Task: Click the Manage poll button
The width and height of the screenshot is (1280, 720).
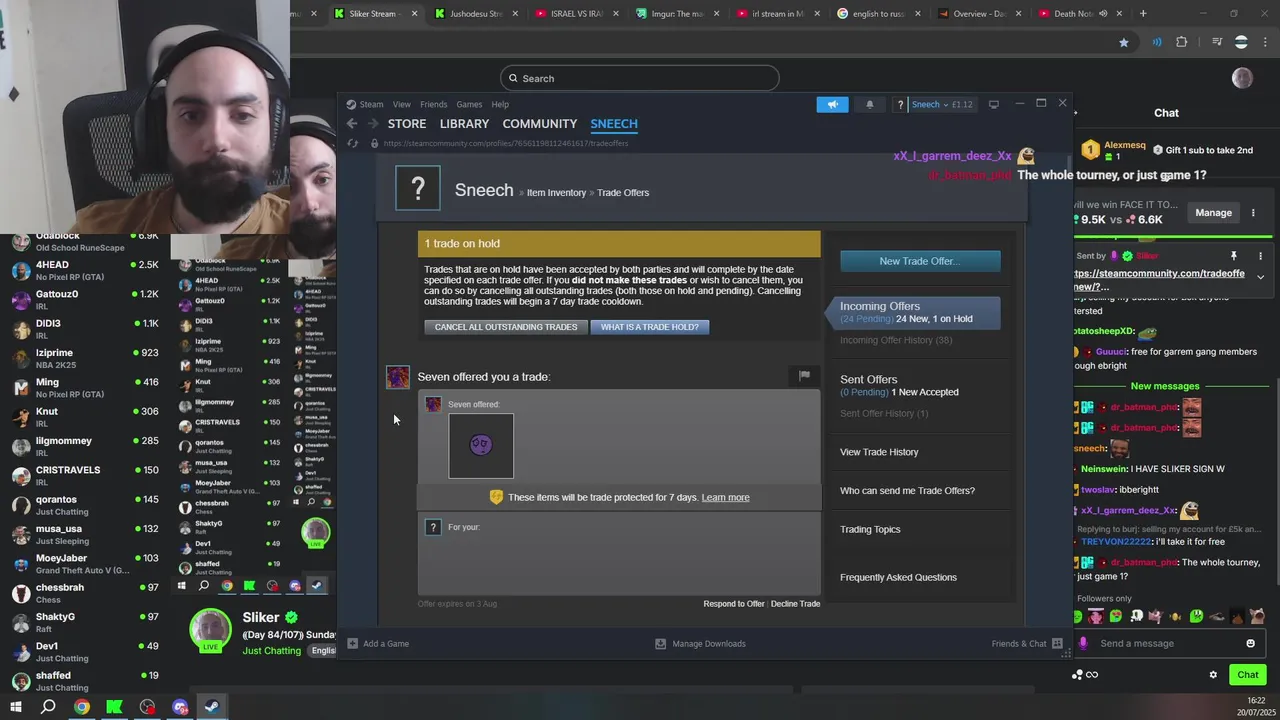Action: point(1213,212)
